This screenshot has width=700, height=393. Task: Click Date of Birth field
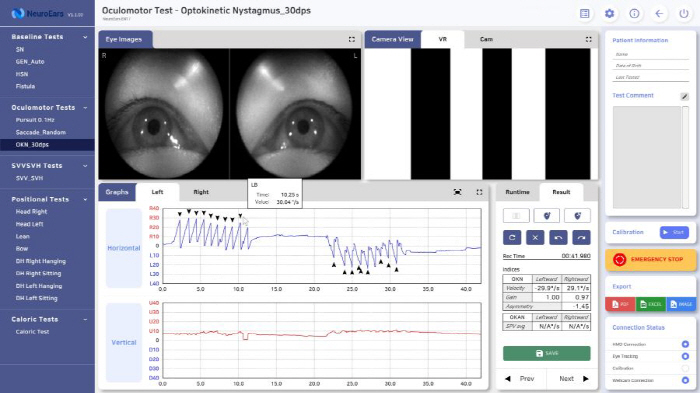pos(650,66)
